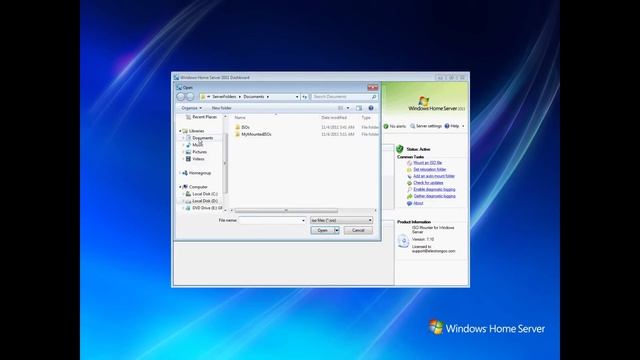Click the Enable diagnostic logging link
This screenshot has height=360, width=640.
point(434,190)
